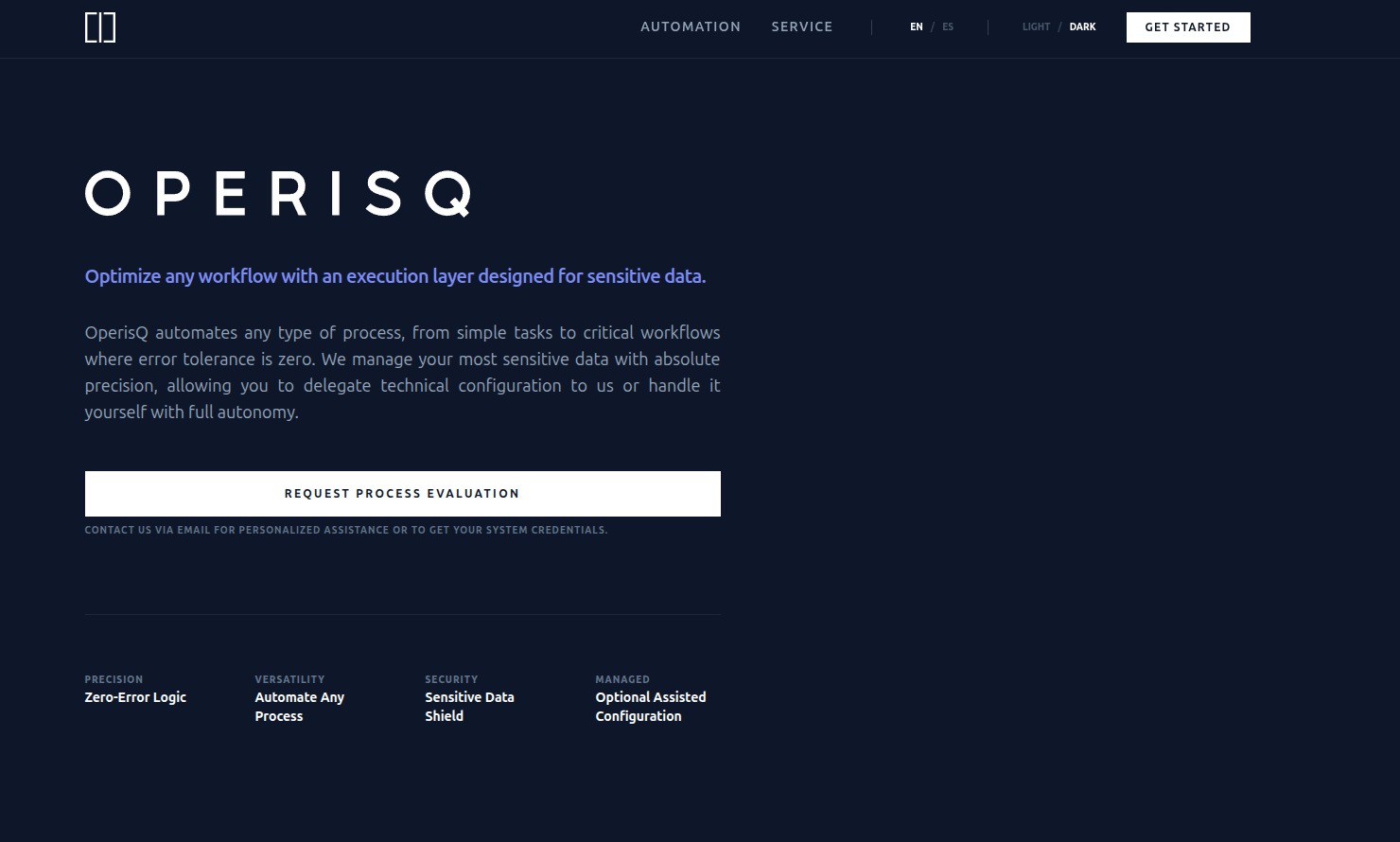Screen dimensions: 1400x842
Task: Open the AUTOMATION menu
Action: tap(691, 26)
